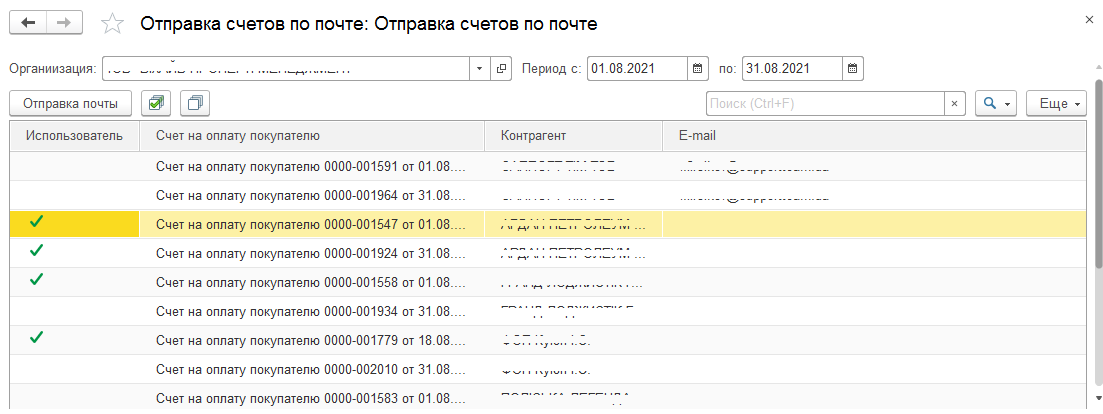
Task: Click the 'Отправка почты' button
Action: point(70,103)
